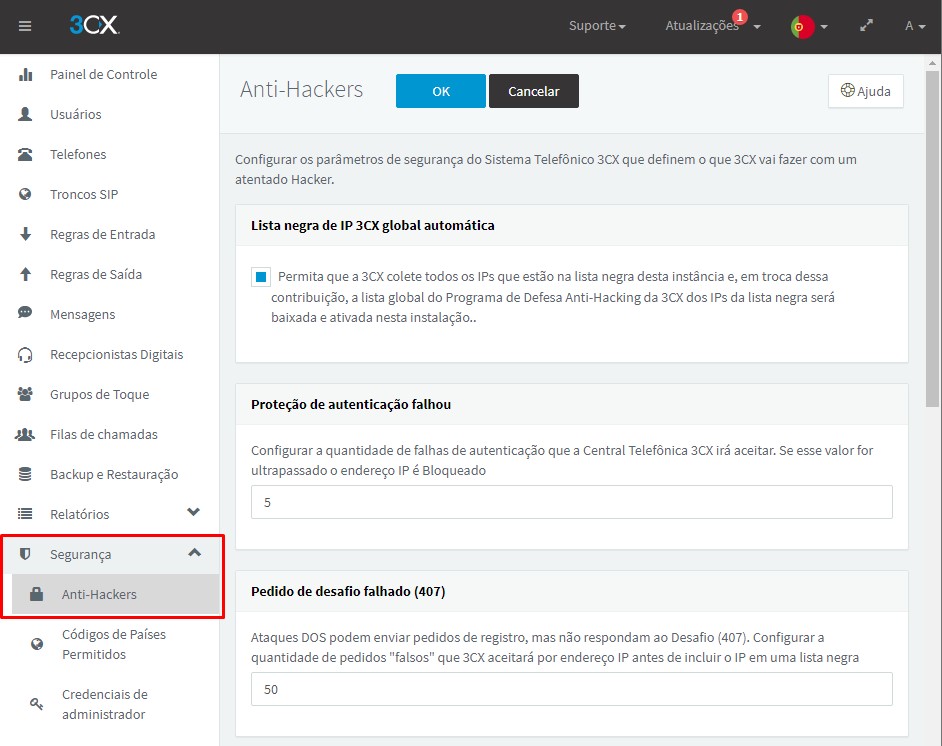Open Grupos de Toque

100,394
